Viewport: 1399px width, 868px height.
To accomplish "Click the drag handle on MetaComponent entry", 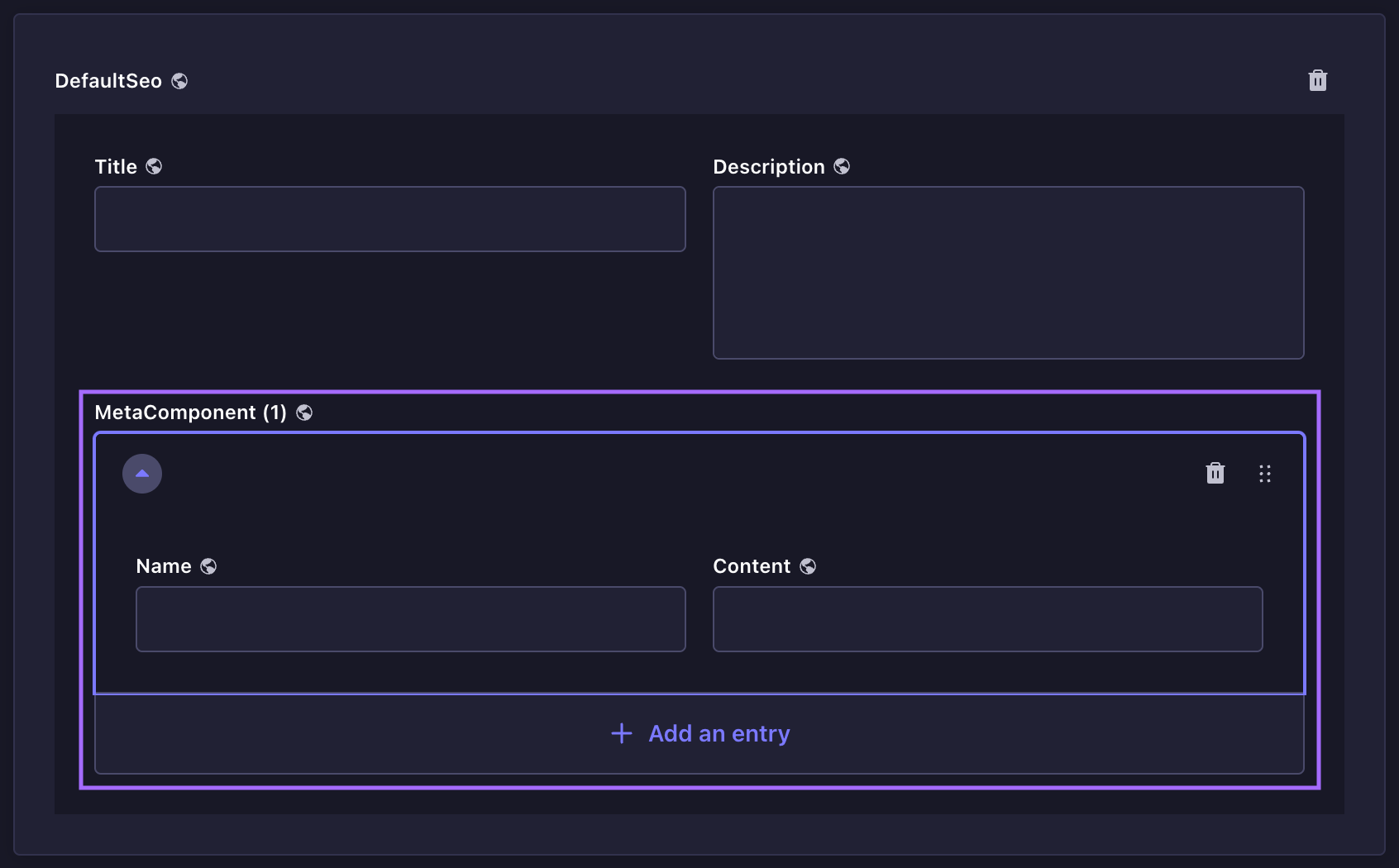I will click(1264, 474).
